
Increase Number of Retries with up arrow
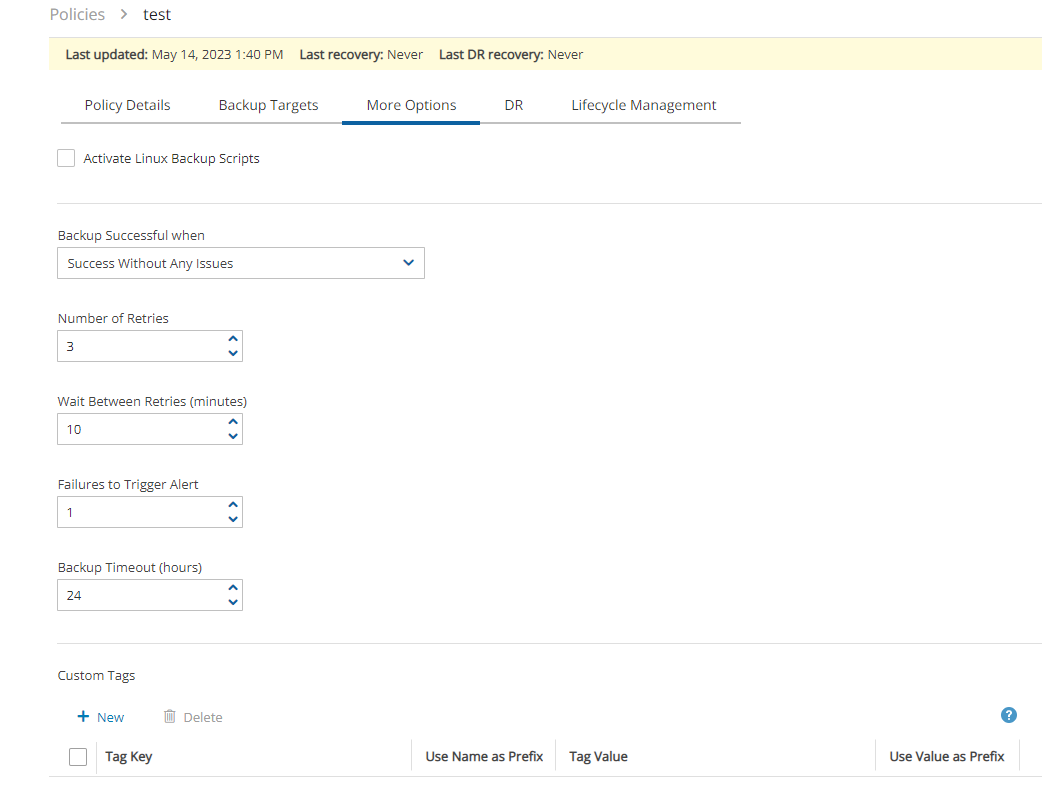pyautogui.click(x=233, y=340)
